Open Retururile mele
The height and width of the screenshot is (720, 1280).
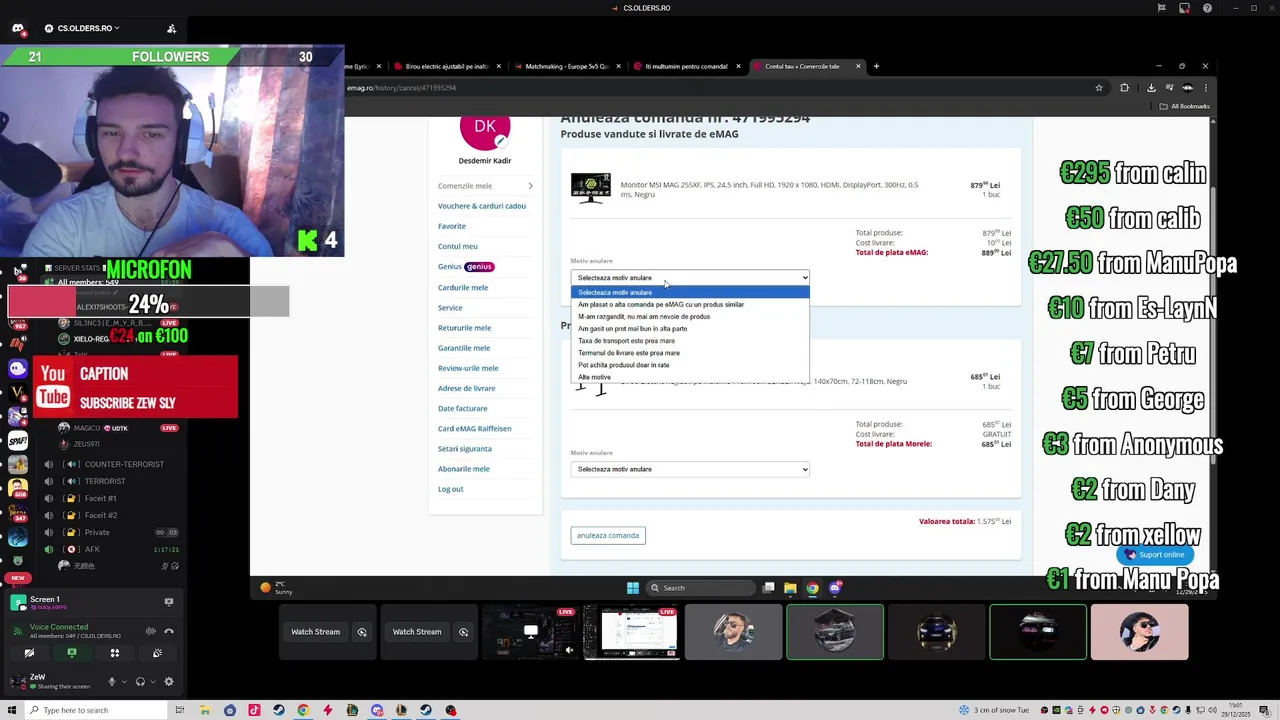464,328
